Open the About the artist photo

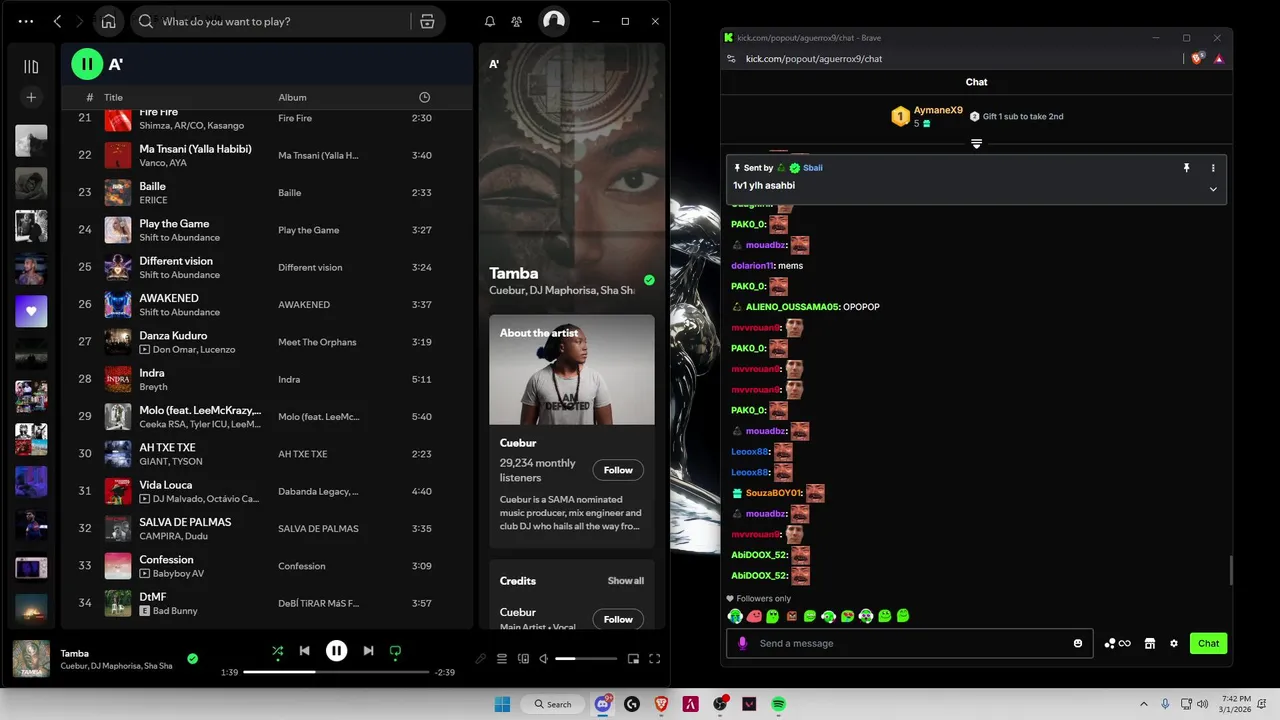click(x=572, y=370)
